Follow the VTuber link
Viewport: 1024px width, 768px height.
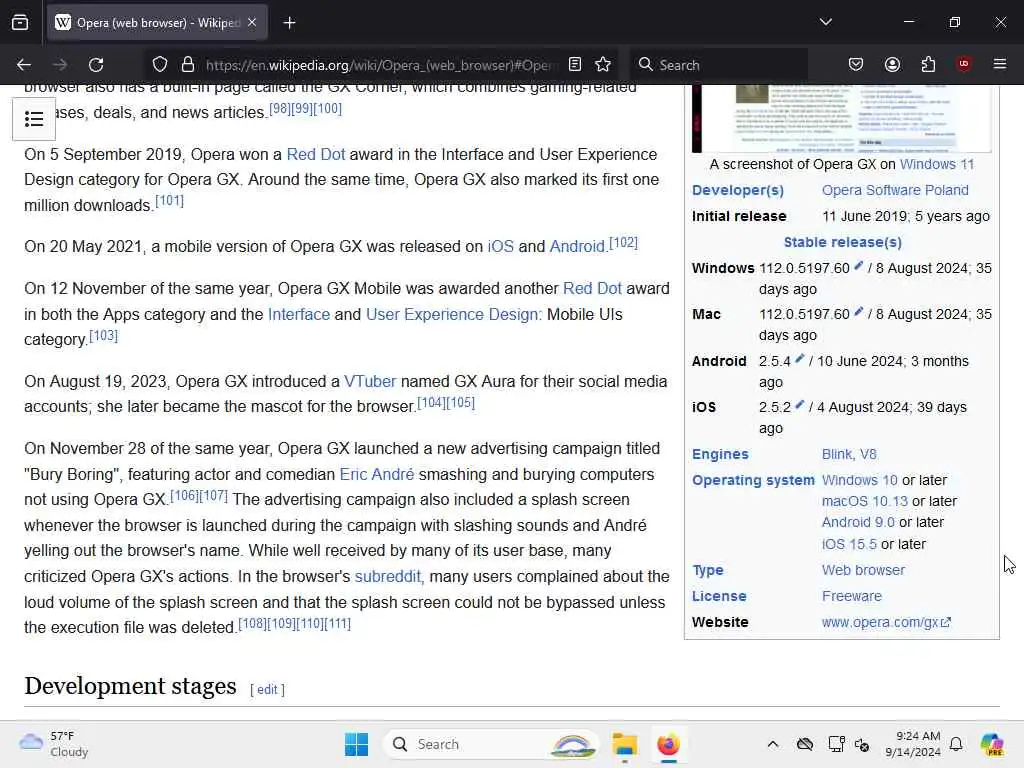click(x=370, y=381)
